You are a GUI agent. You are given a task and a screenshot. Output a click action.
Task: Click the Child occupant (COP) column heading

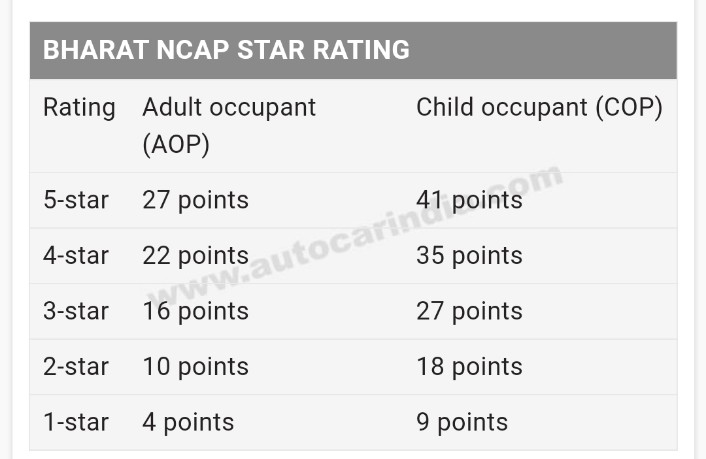coord(539,108)
